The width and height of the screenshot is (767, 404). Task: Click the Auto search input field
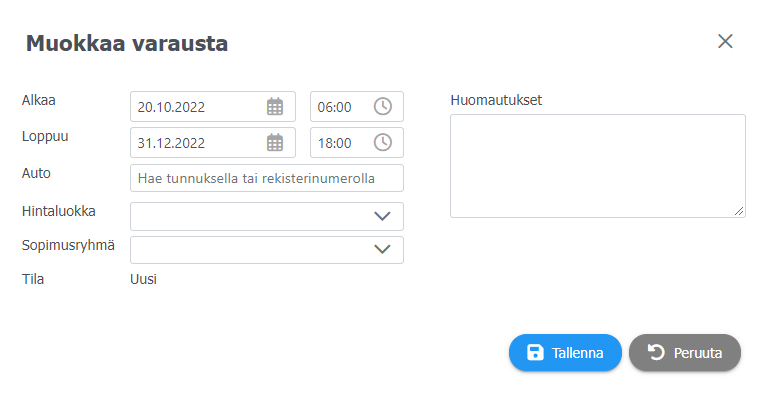pyautogui.click(x=267, y=178)
